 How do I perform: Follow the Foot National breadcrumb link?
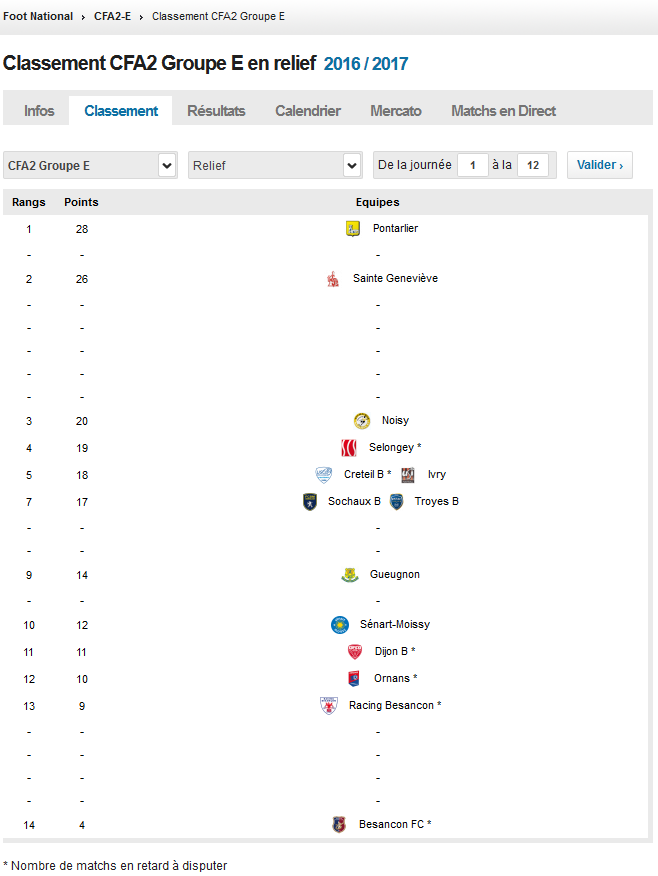coord(38,17)
